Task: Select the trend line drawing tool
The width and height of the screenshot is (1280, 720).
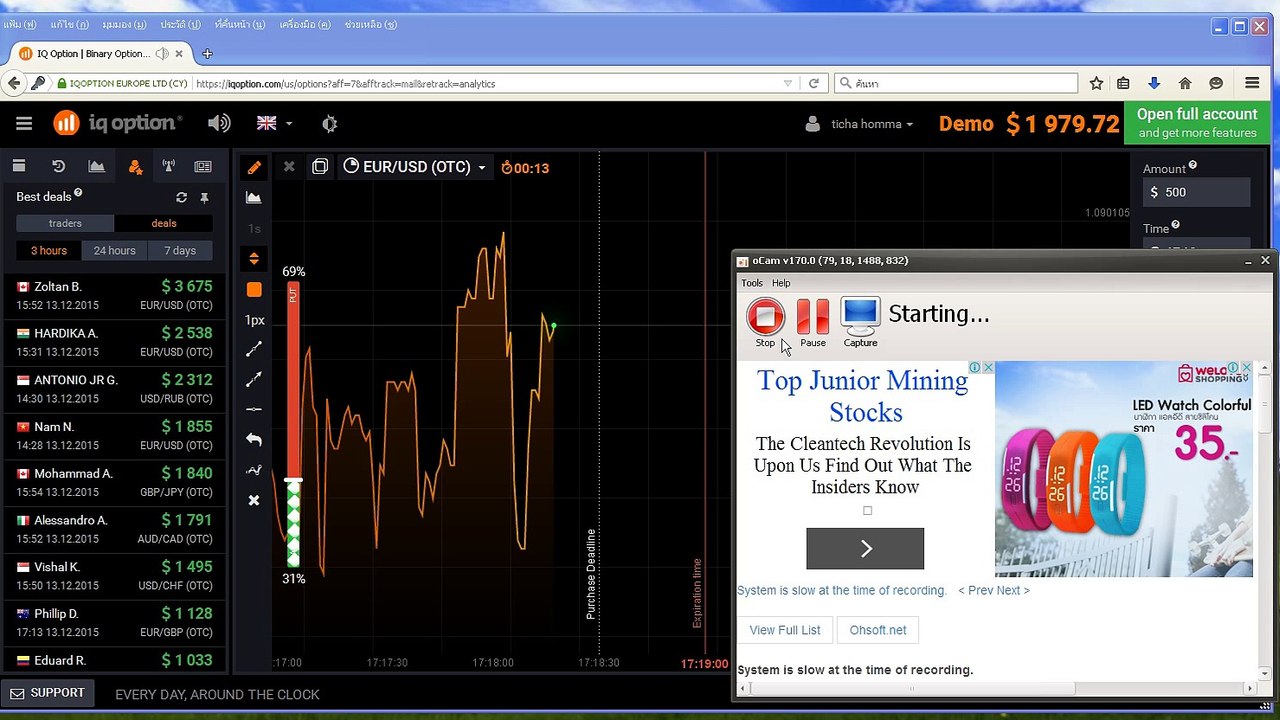Action: pyautogui.click(x=254, y=349)
